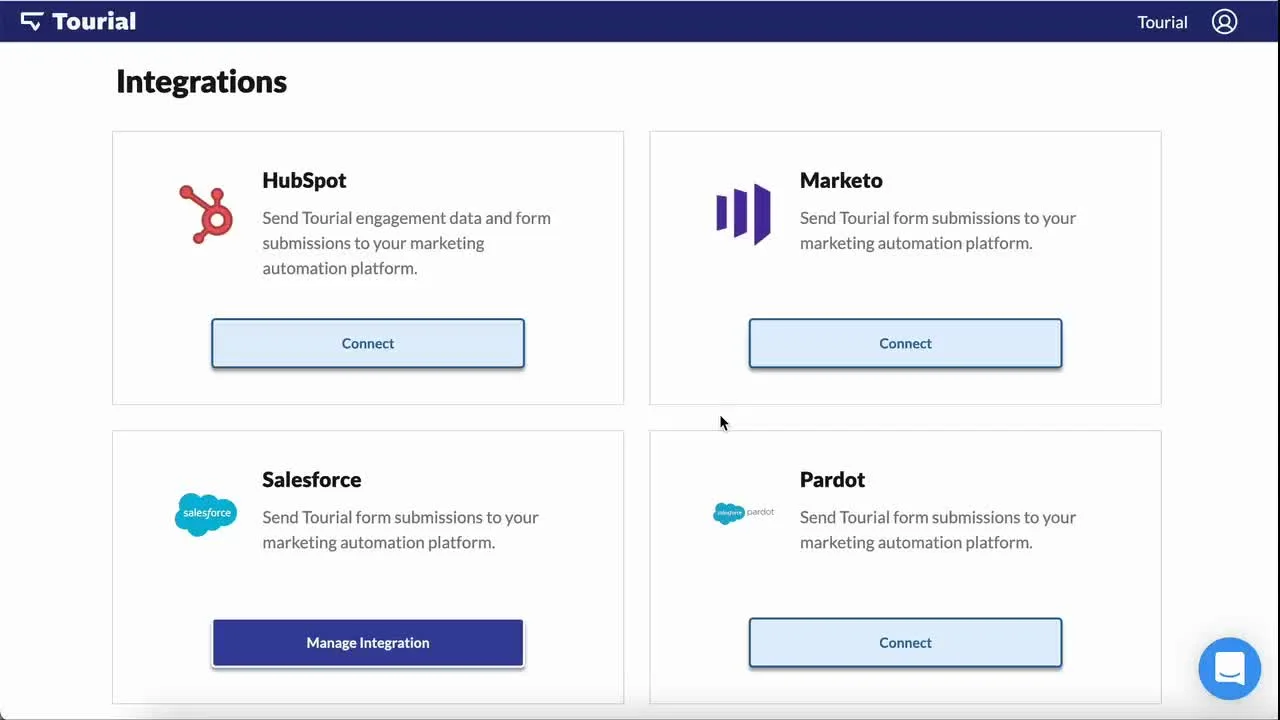Screen dimensions: 1280x720
Task: Connect the Pardot integration
Action: (x=905, y=643)
